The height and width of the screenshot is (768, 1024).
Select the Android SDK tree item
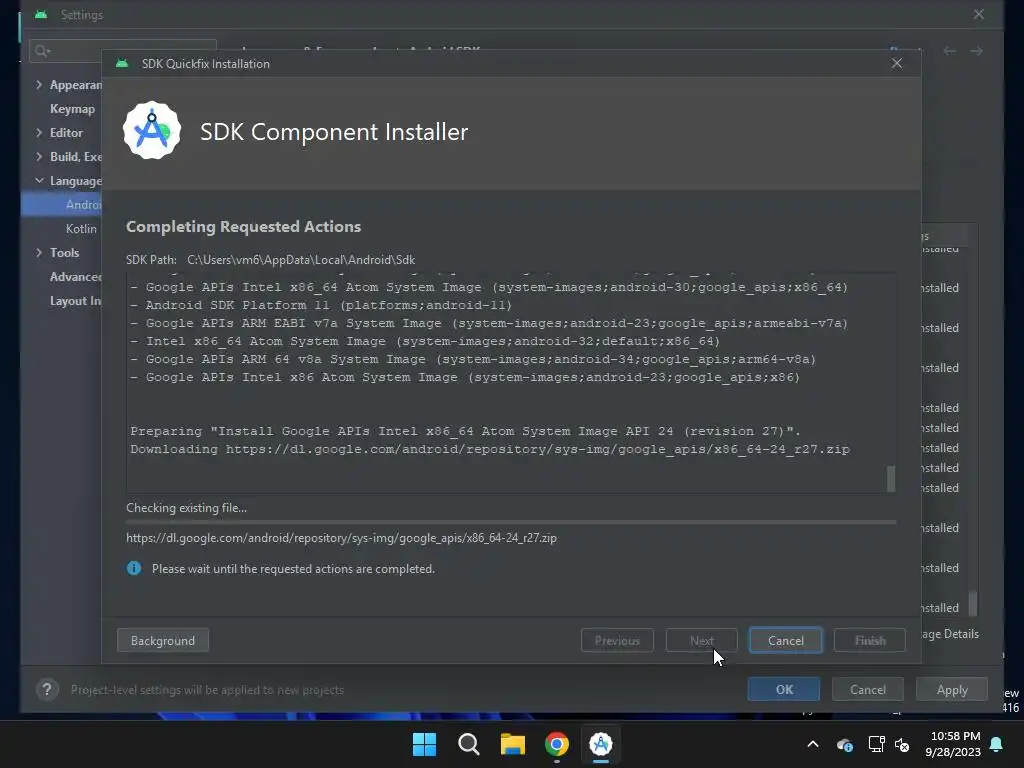[61, 204]
